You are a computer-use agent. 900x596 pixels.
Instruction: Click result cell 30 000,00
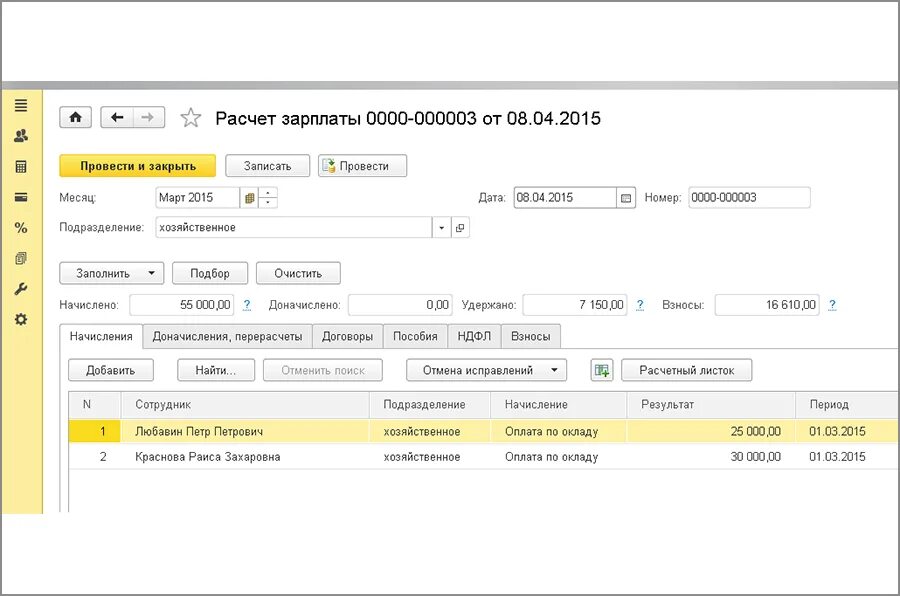[x=711, y=457]
